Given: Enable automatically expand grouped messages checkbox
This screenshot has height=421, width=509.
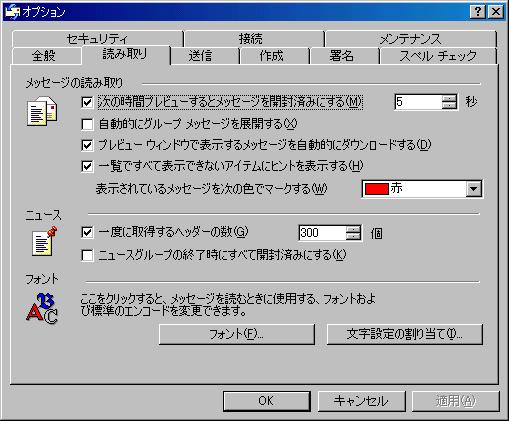Looking at the screenshot, I should (x=87, y=124).
